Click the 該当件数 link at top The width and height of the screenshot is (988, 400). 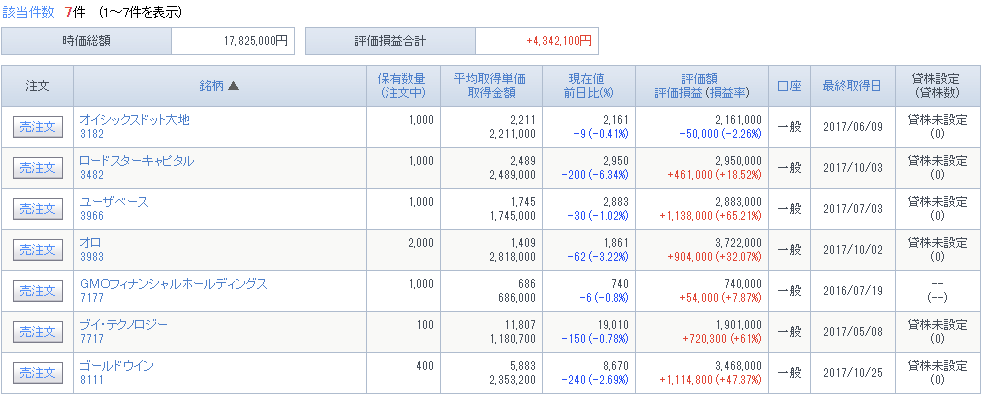tap(28, 13)
